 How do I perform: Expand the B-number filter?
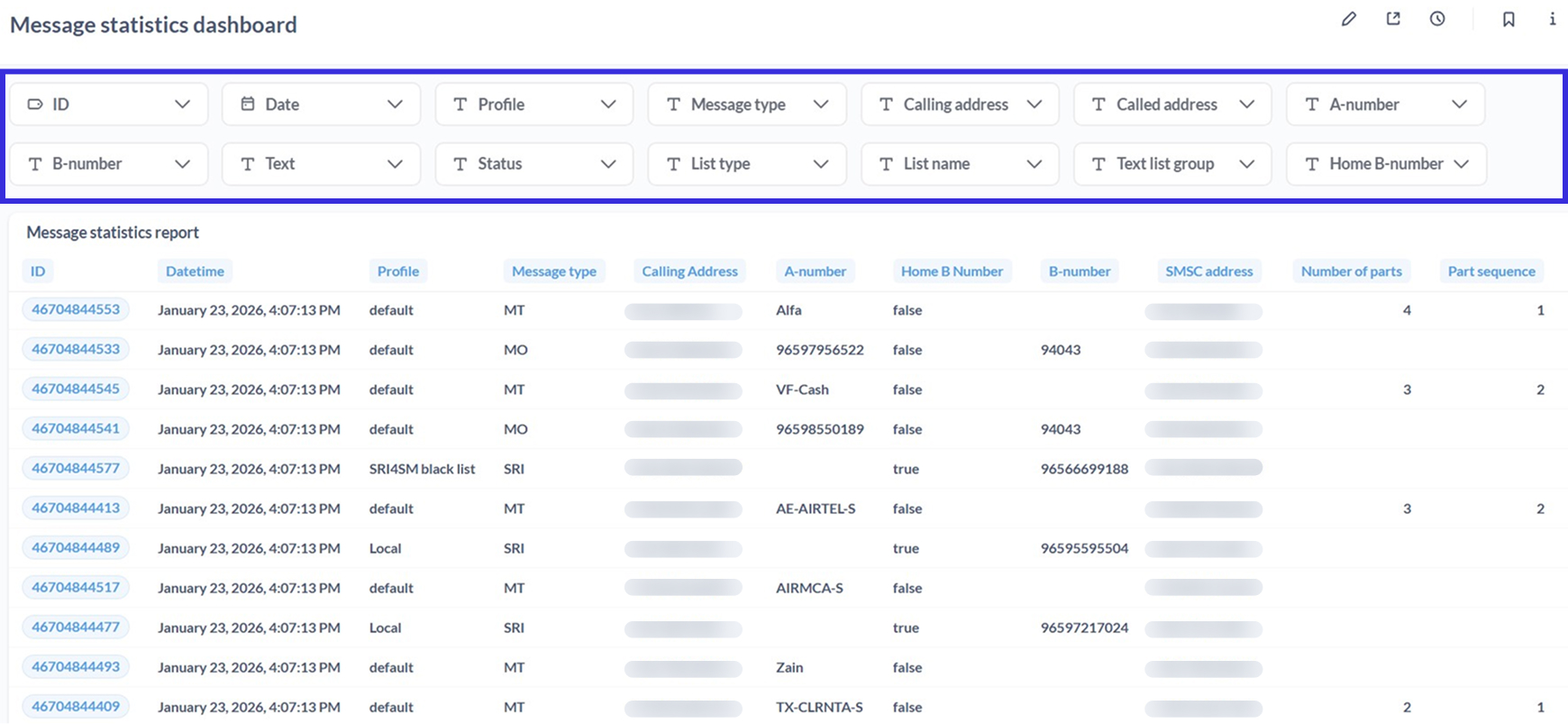coord(109,164)
